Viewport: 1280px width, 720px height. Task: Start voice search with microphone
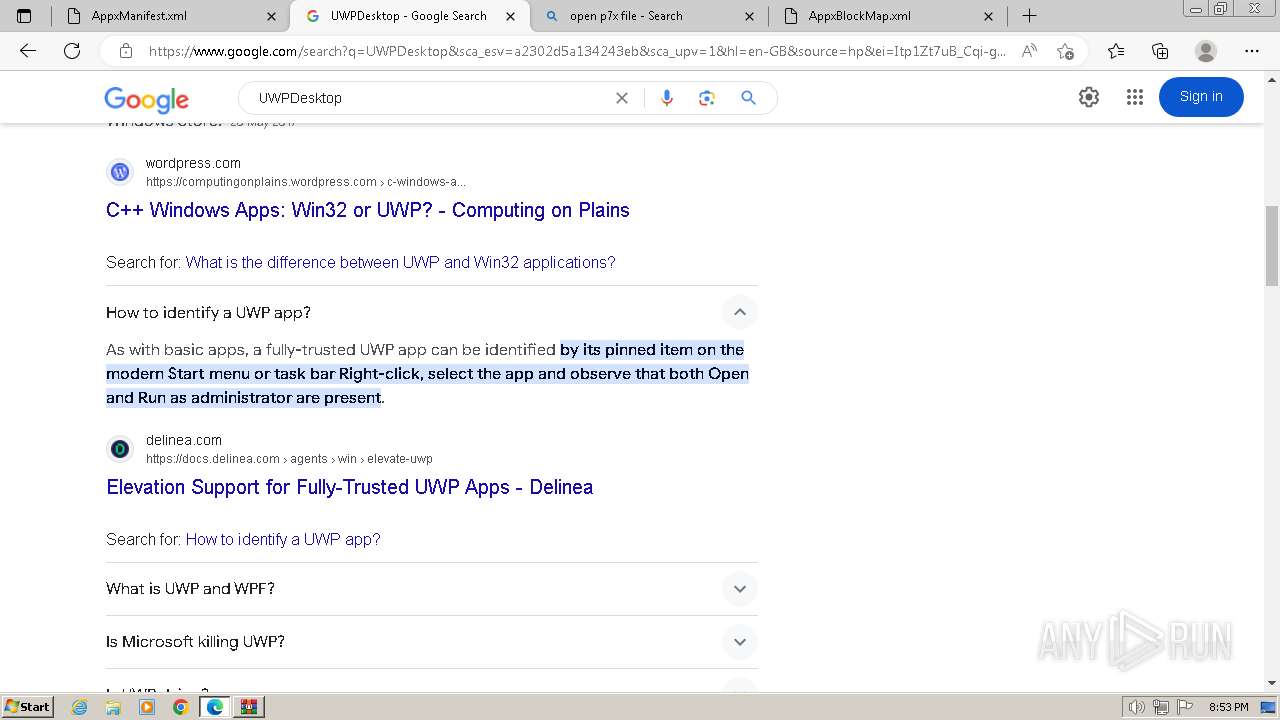click(667, 98)
